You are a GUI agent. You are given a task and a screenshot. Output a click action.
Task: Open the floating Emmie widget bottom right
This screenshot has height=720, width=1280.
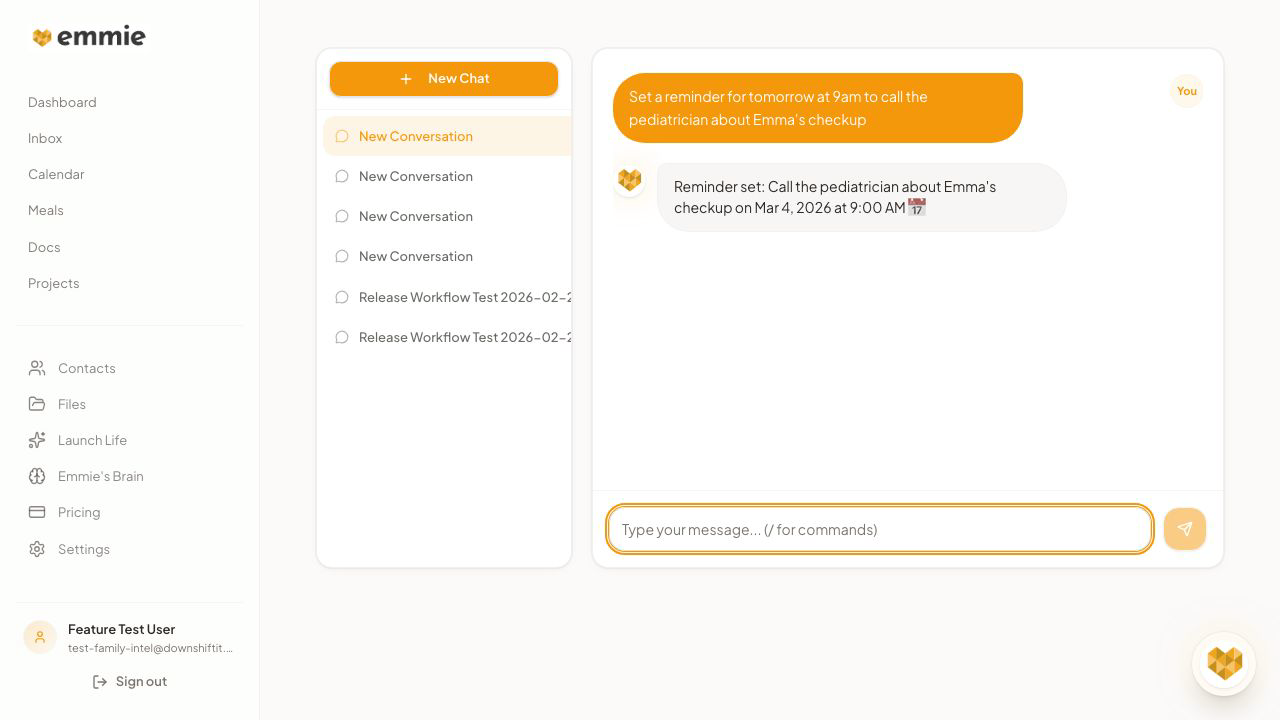coord(1224,663)
